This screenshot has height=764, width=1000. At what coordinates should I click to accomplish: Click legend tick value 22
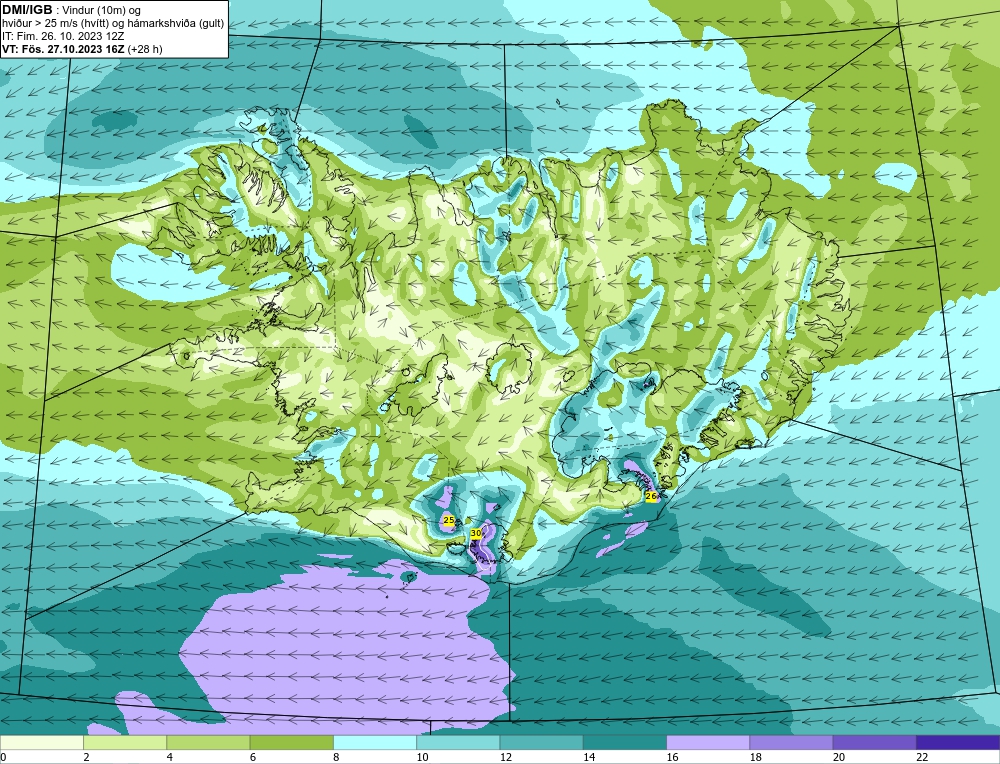pos(922,758)
